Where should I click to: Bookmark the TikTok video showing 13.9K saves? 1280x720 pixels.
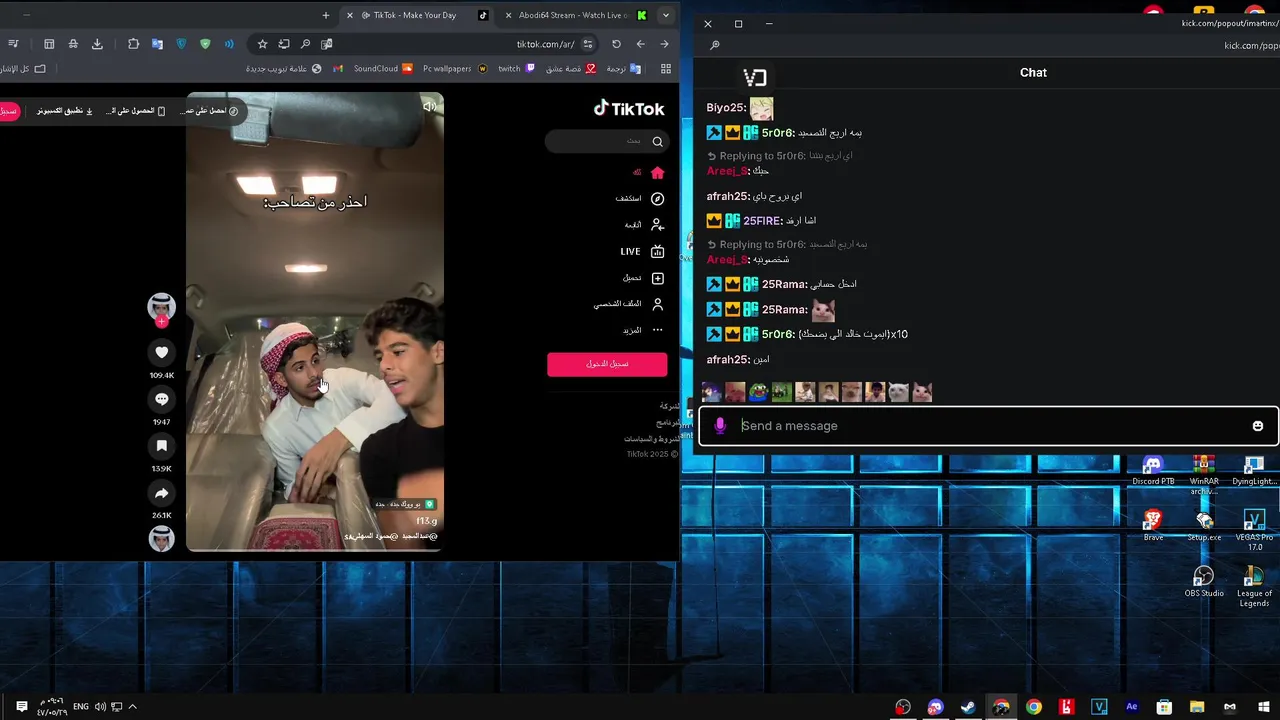(x=162, y=446)
